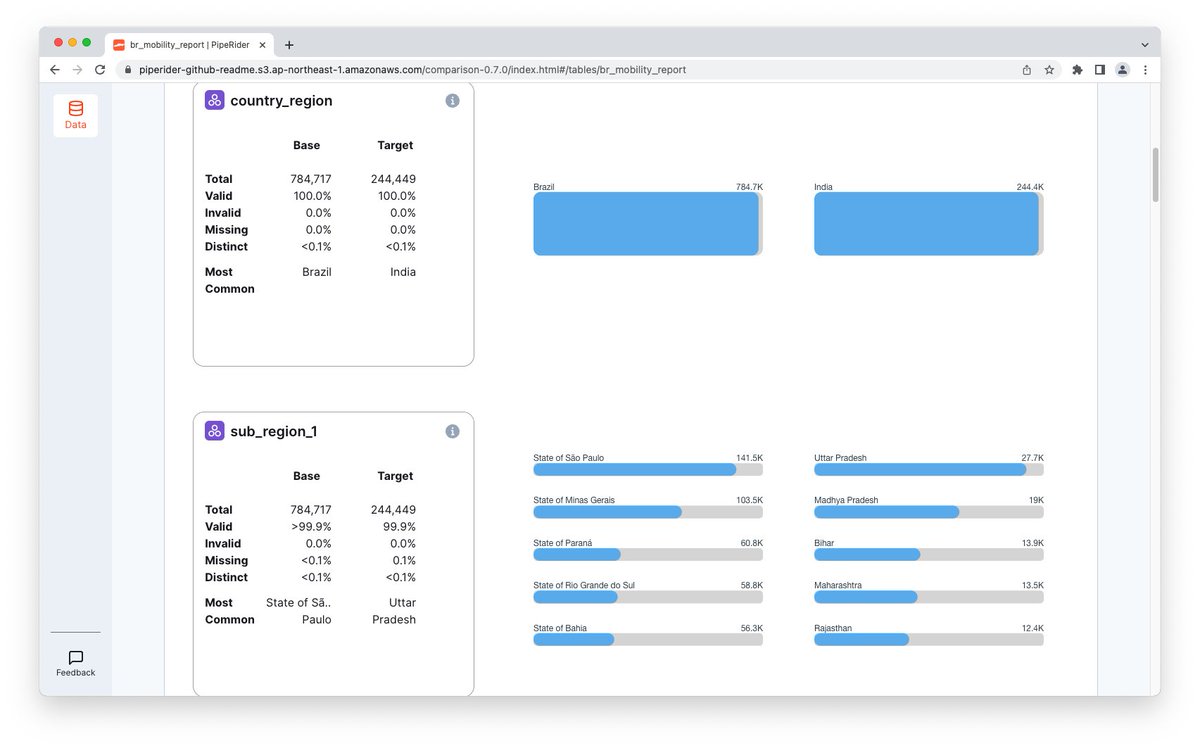The height and width of the screenshot is (748, 1200).
Task: Click the 60.8K value label
Action: [751, 543]
